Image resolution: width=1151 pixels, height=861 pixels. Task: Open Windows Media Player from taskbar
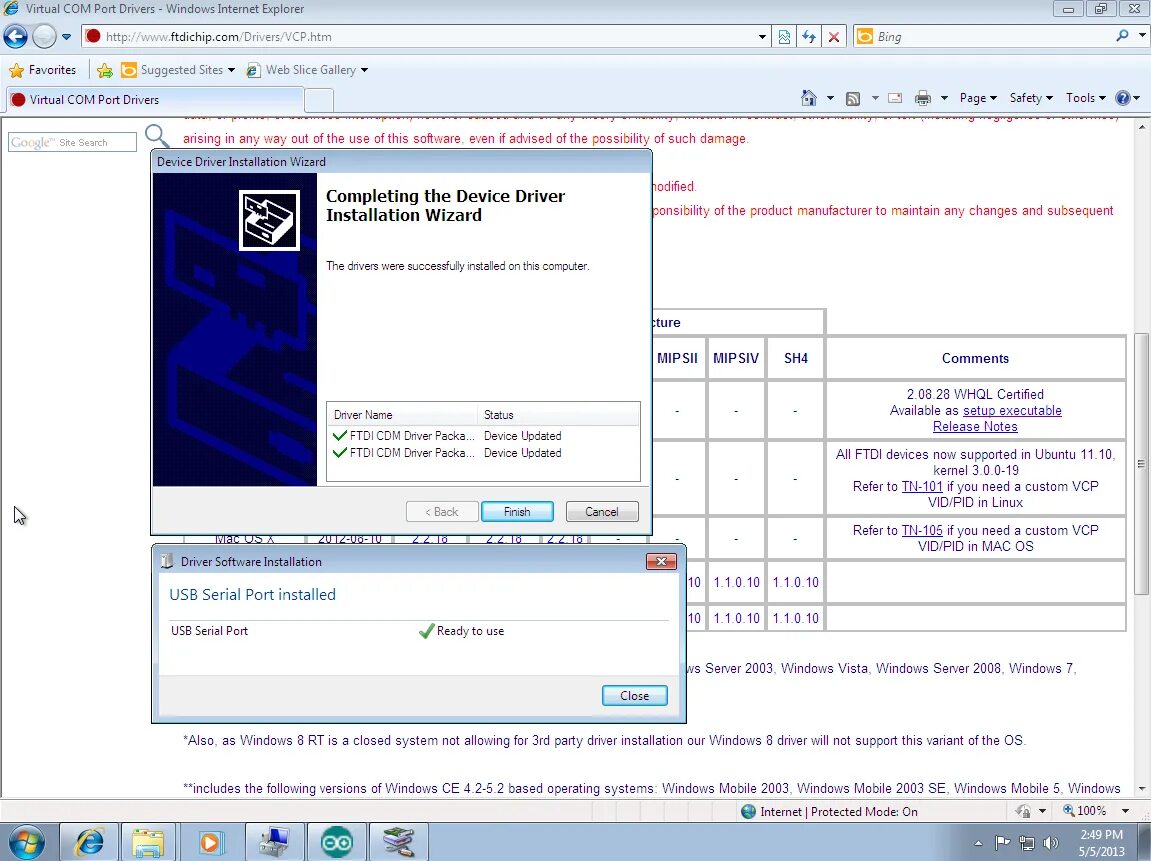209,842
